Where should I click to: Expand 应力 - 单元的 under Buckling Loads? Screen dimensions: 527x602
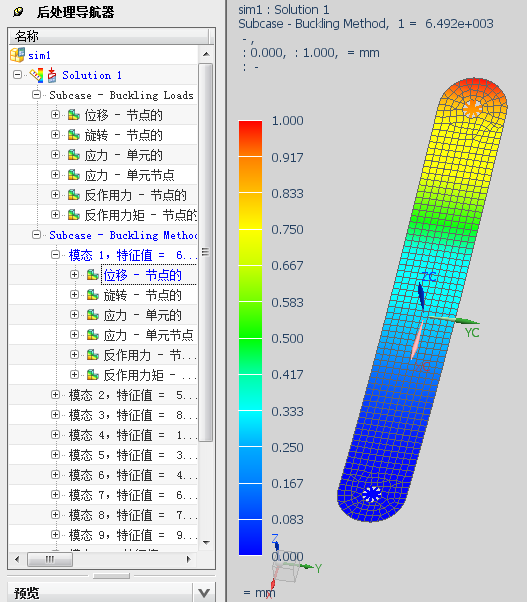point(55,154)
